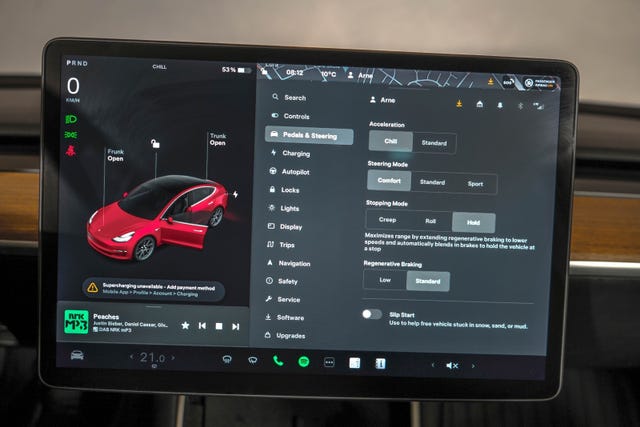
Task: Open the Phone app
Action: 278,361
